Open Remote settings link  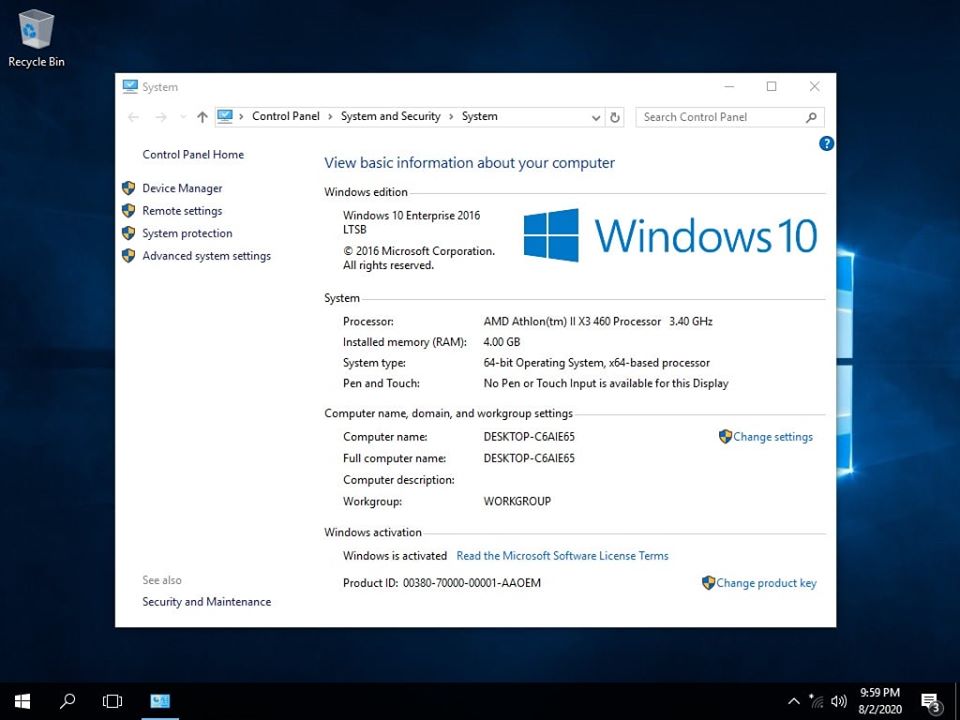coord(182,211)
